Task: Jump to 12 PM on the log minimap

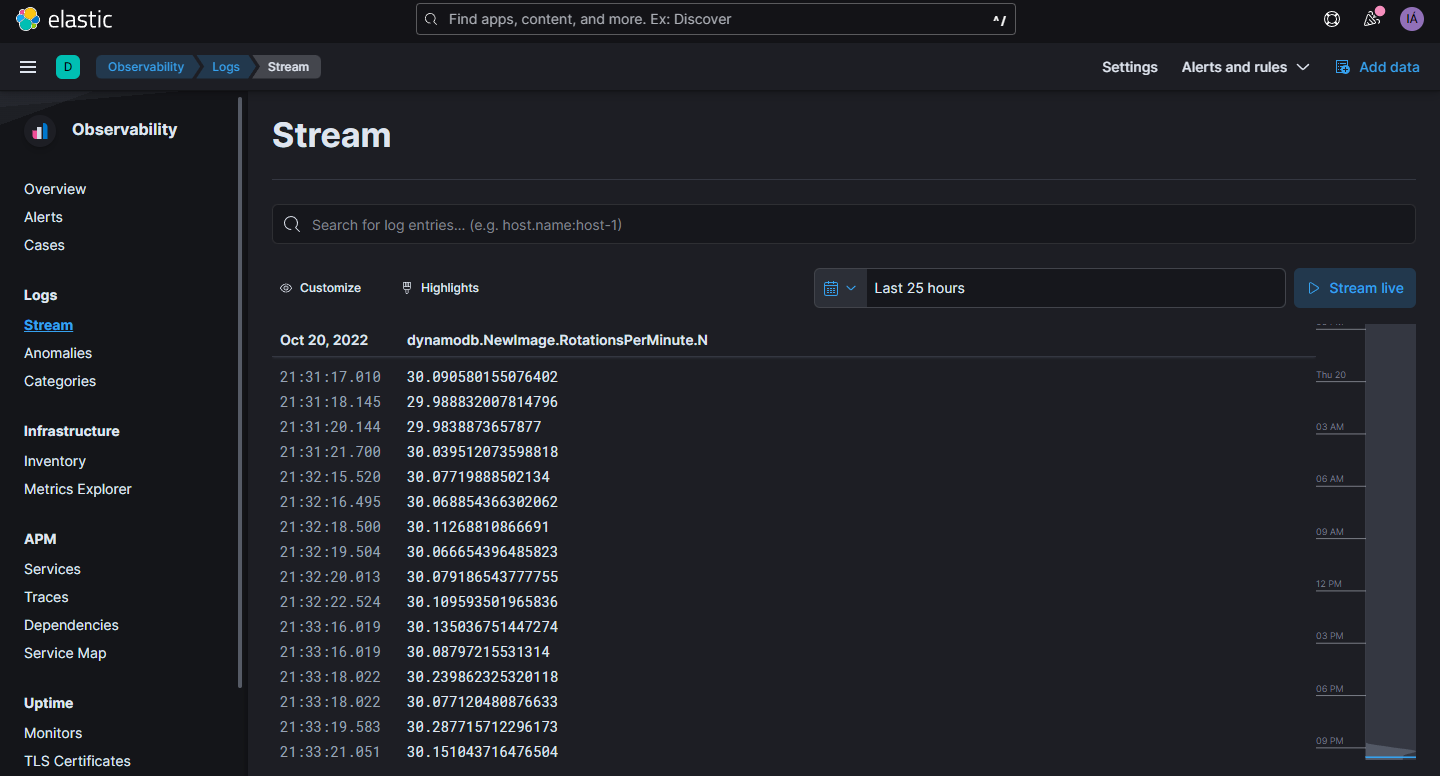Action: pyautogui.click(x=1329, y=584)
